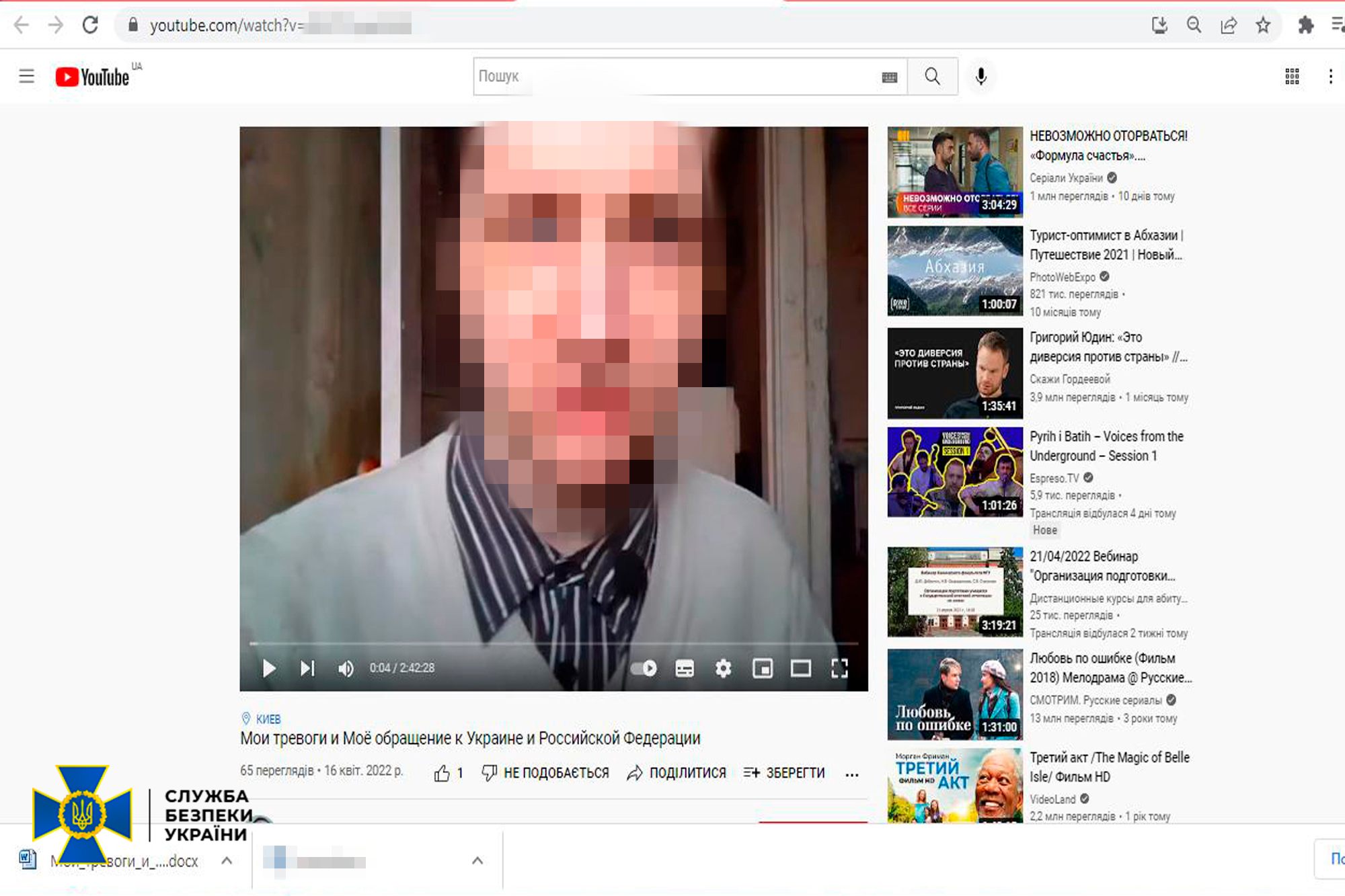
Task: Open the player settings gear
Action: (x=723, y=668)
